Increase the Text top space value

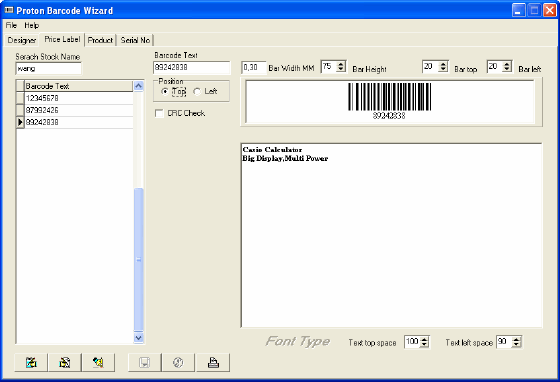424,339
